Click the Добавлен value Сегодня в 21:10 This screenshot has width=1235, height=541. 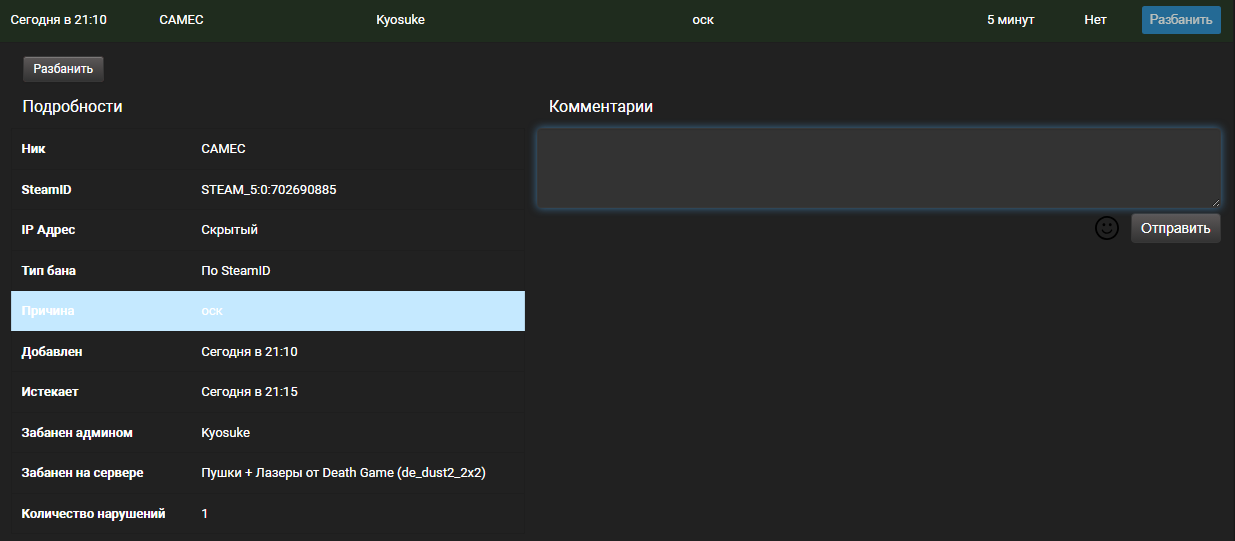coord(249,352)
